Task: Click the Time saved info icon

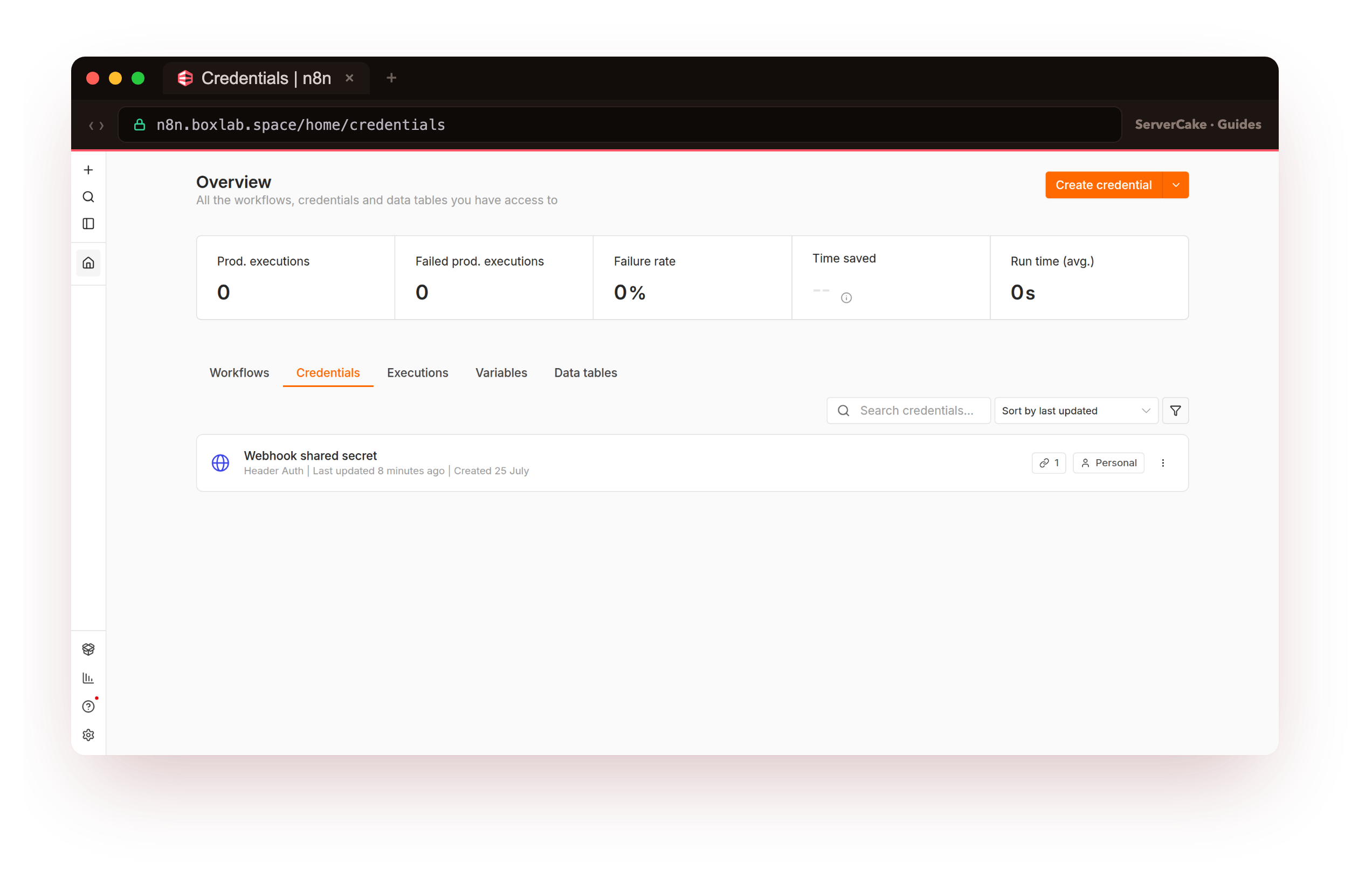Action: (x=846, y=298)
